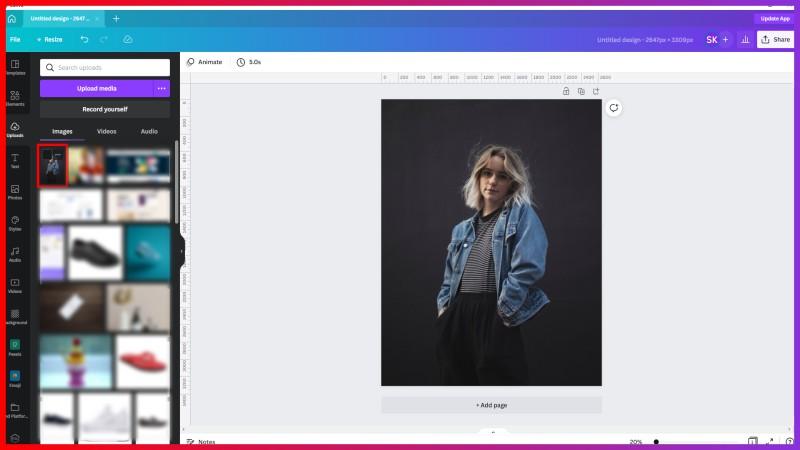Lock the page using padlock icon
Screen dimensions: 800x450
click(566, 91)
